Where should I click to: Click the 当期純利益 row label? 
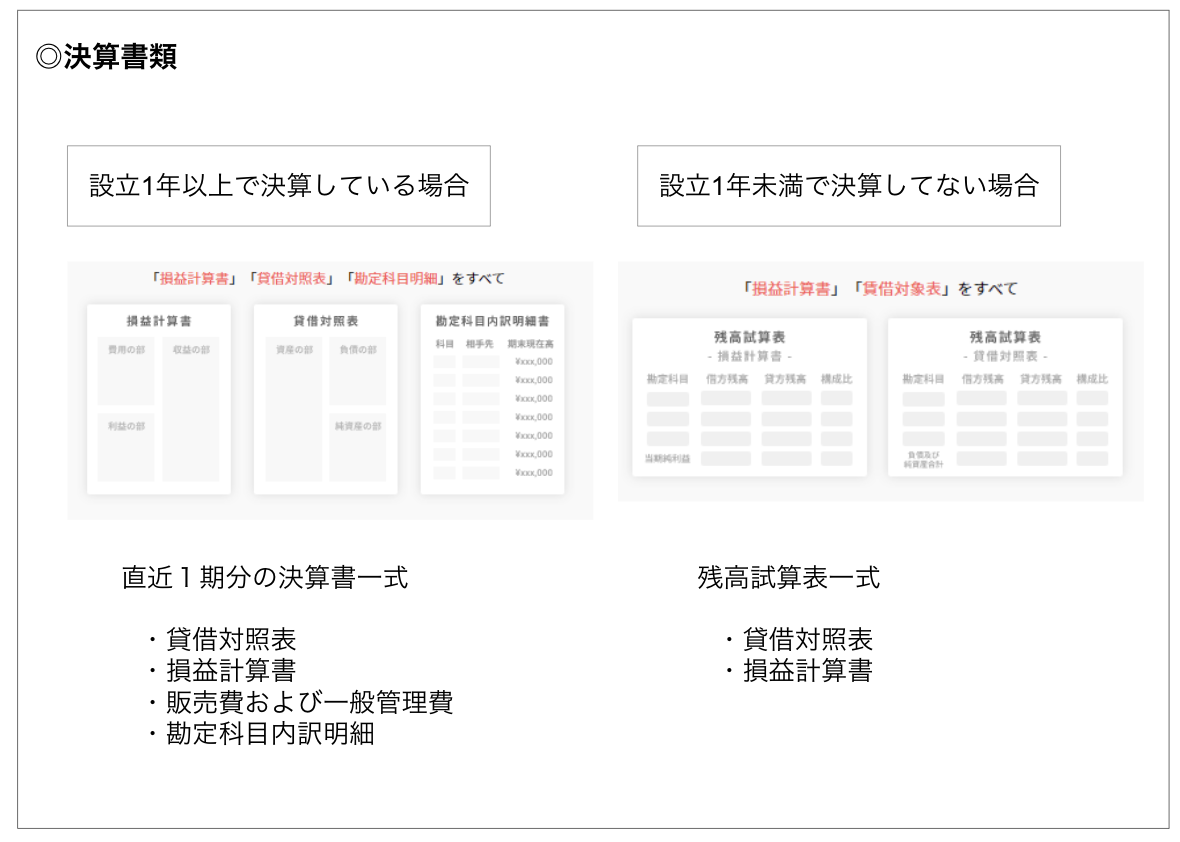click(x=667, y=459)
